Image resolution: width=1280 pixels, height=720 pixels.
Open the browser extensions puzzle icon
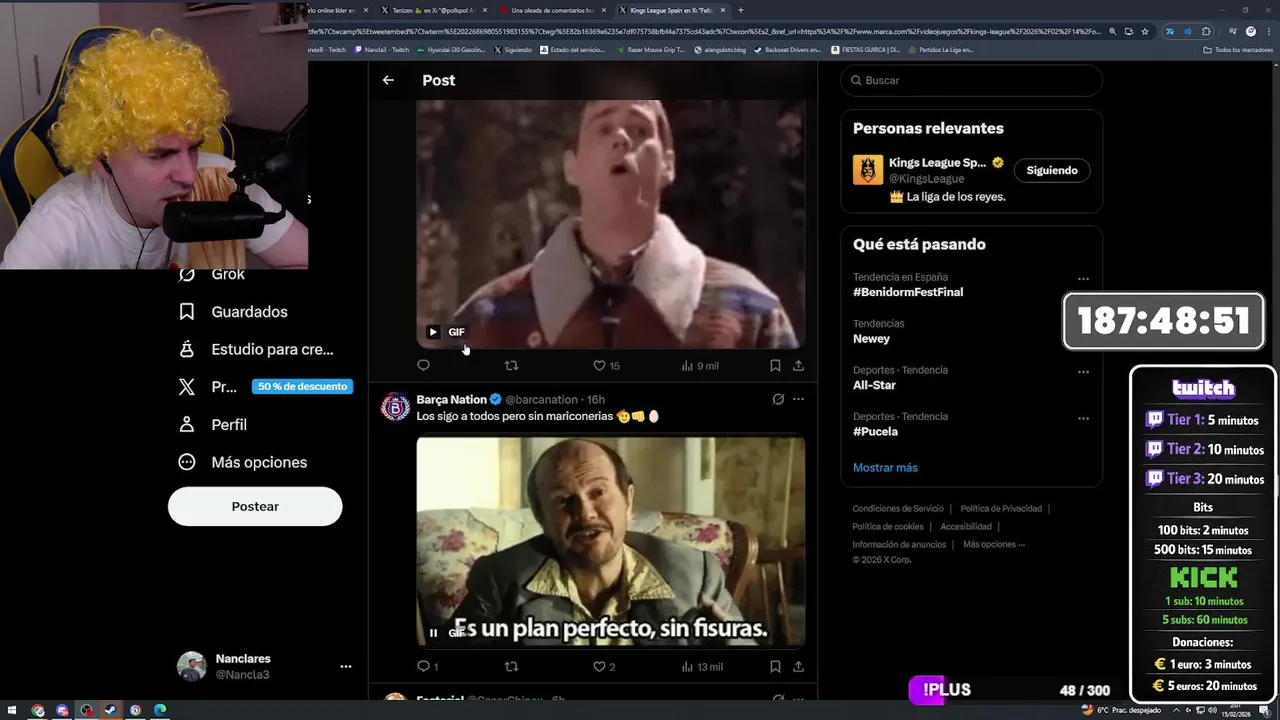[x=1206, y=31]
